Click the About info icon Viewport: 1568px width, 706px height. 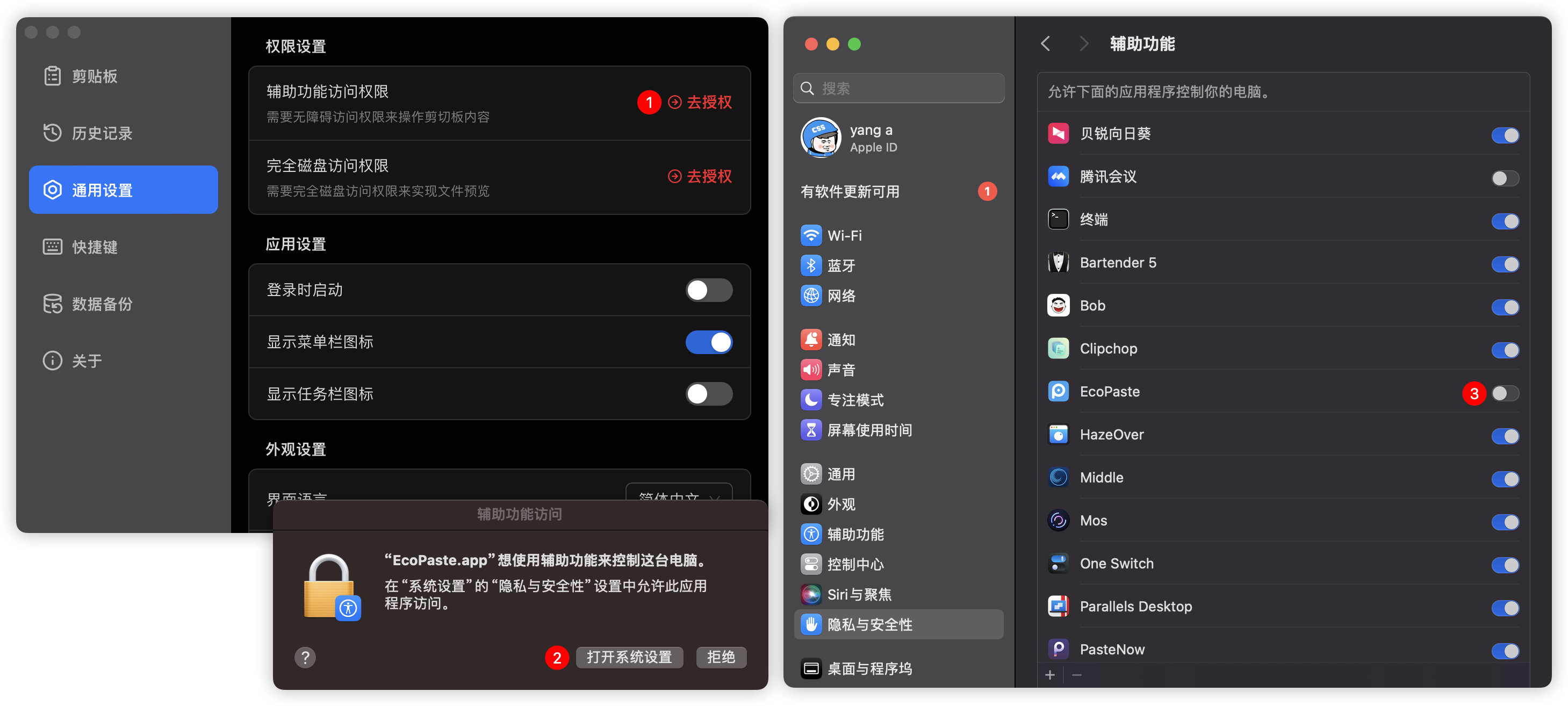click(52, 361)
